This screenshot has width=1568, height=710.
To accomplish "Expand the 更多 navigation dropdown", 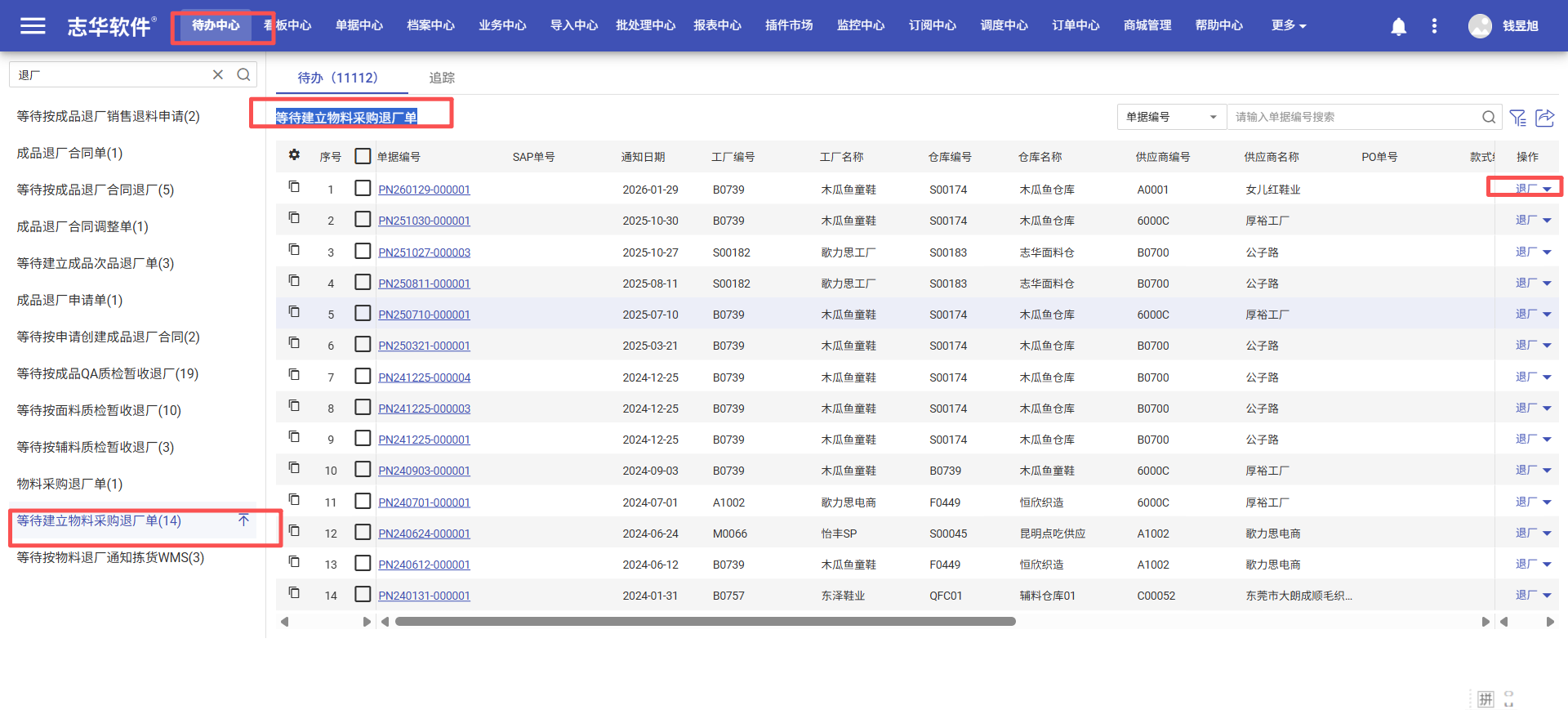I will click(x=1289, y=25).
